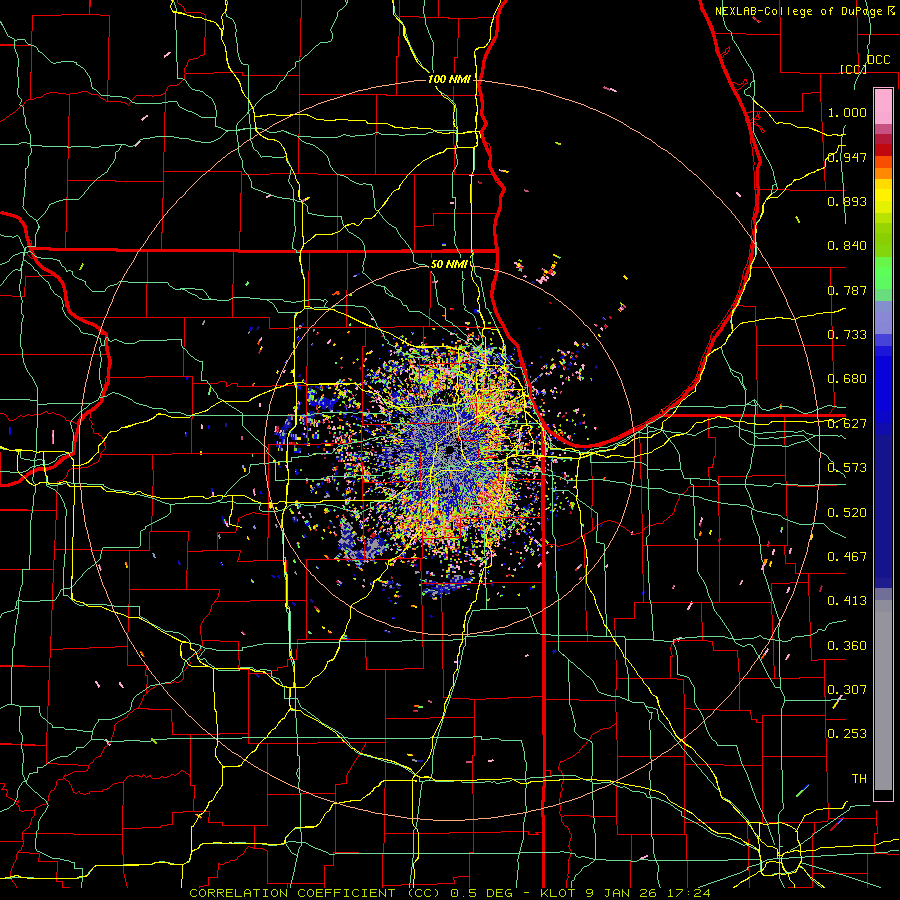The height and width of the screenshot is (900, 900).
Task: Pick the bright green color band on the legend
Action: (x=883, y=273)
